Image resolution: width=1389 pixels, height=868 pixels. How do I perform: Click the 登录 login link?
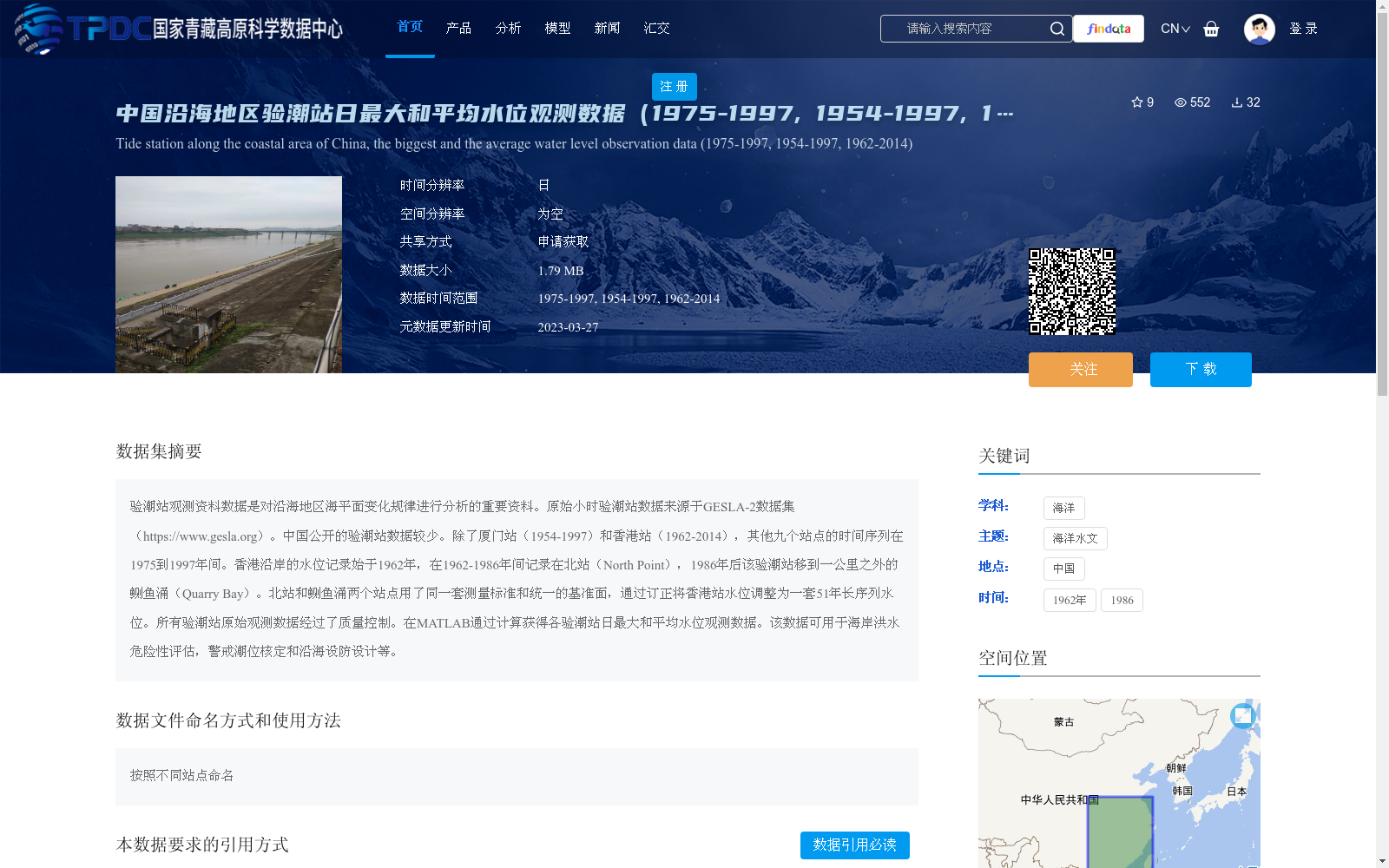(x=1304, y=28)
